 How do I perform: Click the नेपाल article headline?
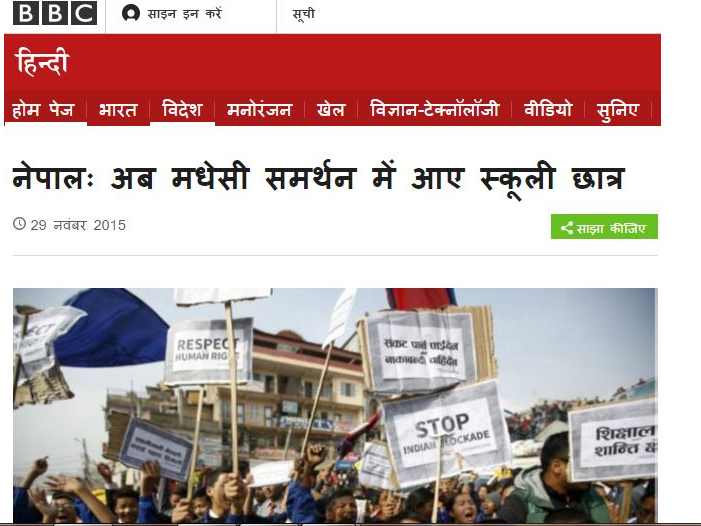click(318, 179)
